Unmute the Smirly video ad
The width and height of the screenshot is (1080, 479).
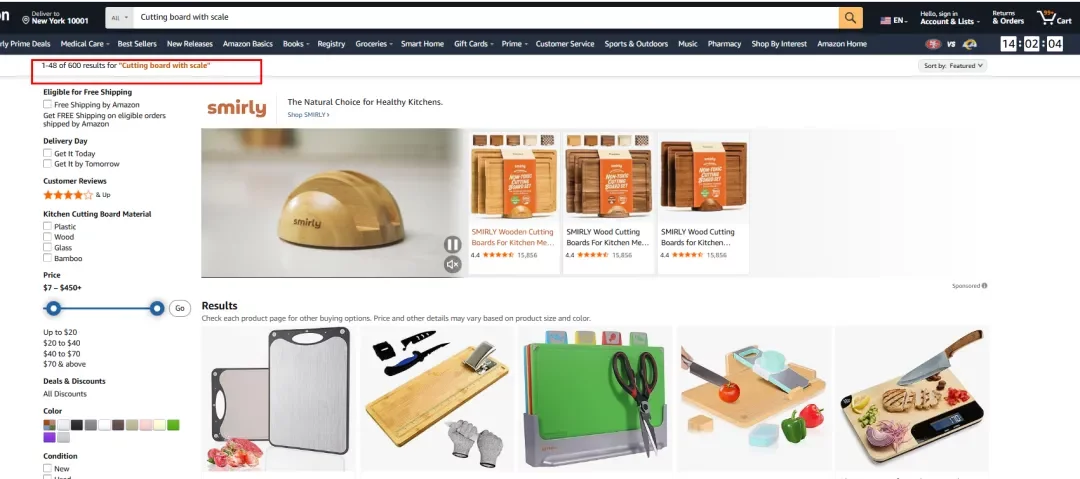tap(452, 264)
